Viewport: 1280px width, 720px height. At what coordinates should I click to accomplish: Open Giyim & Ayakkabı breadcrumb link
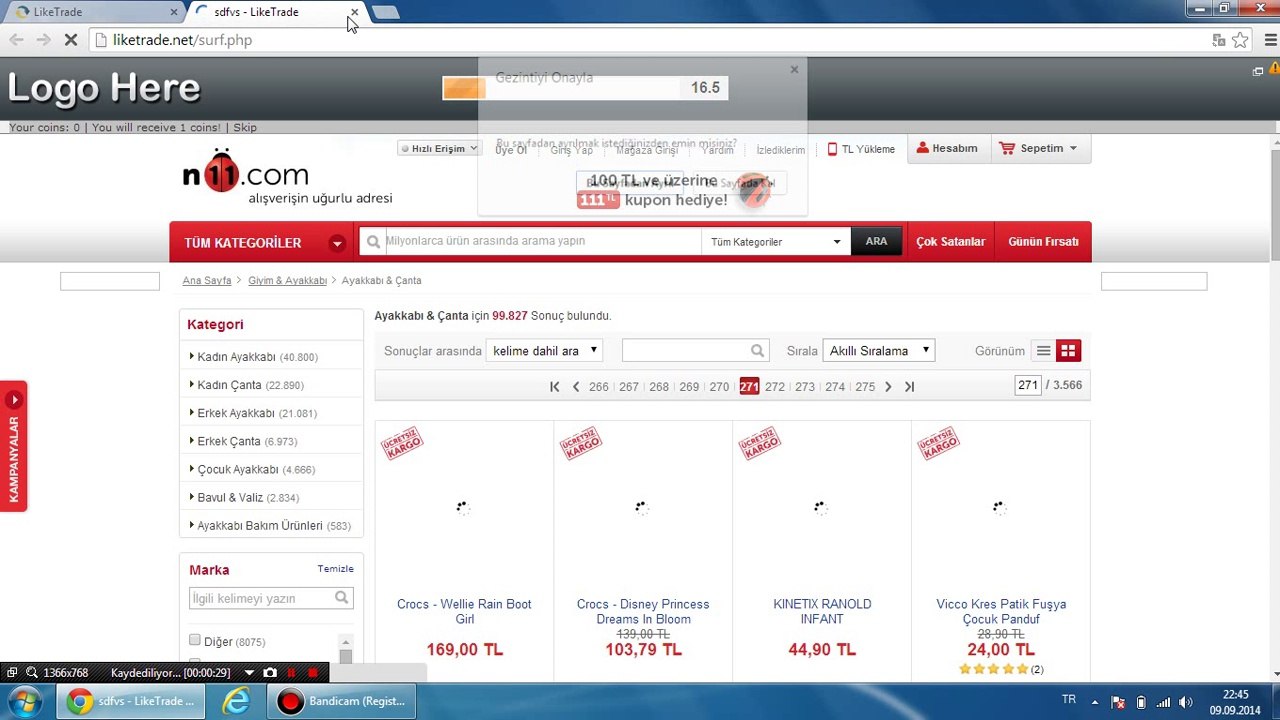tap(288, 281)
